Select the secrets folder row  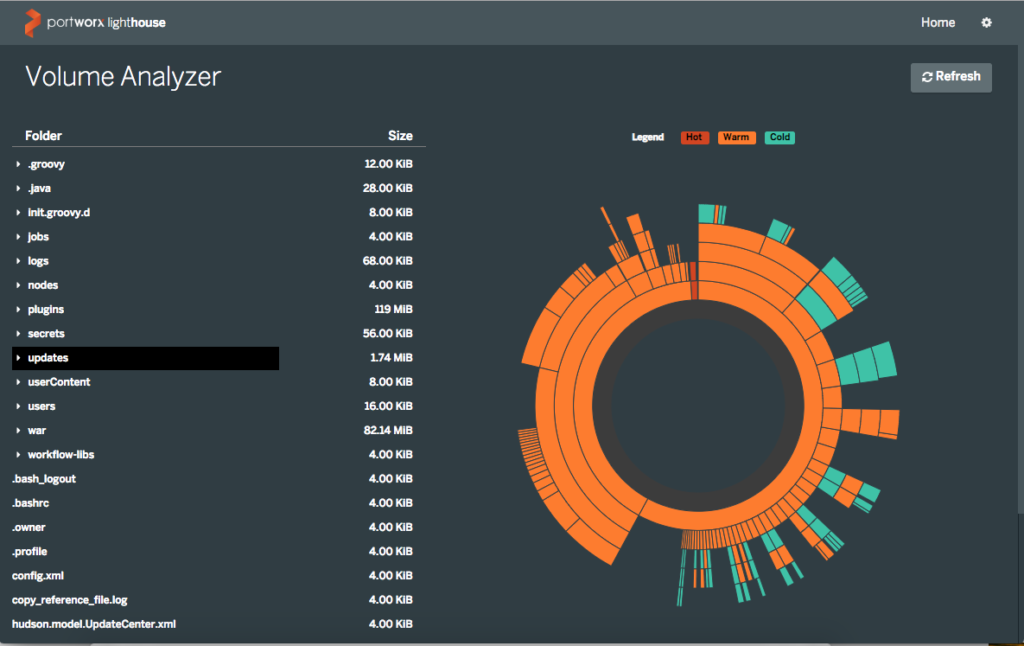(46, 334)
